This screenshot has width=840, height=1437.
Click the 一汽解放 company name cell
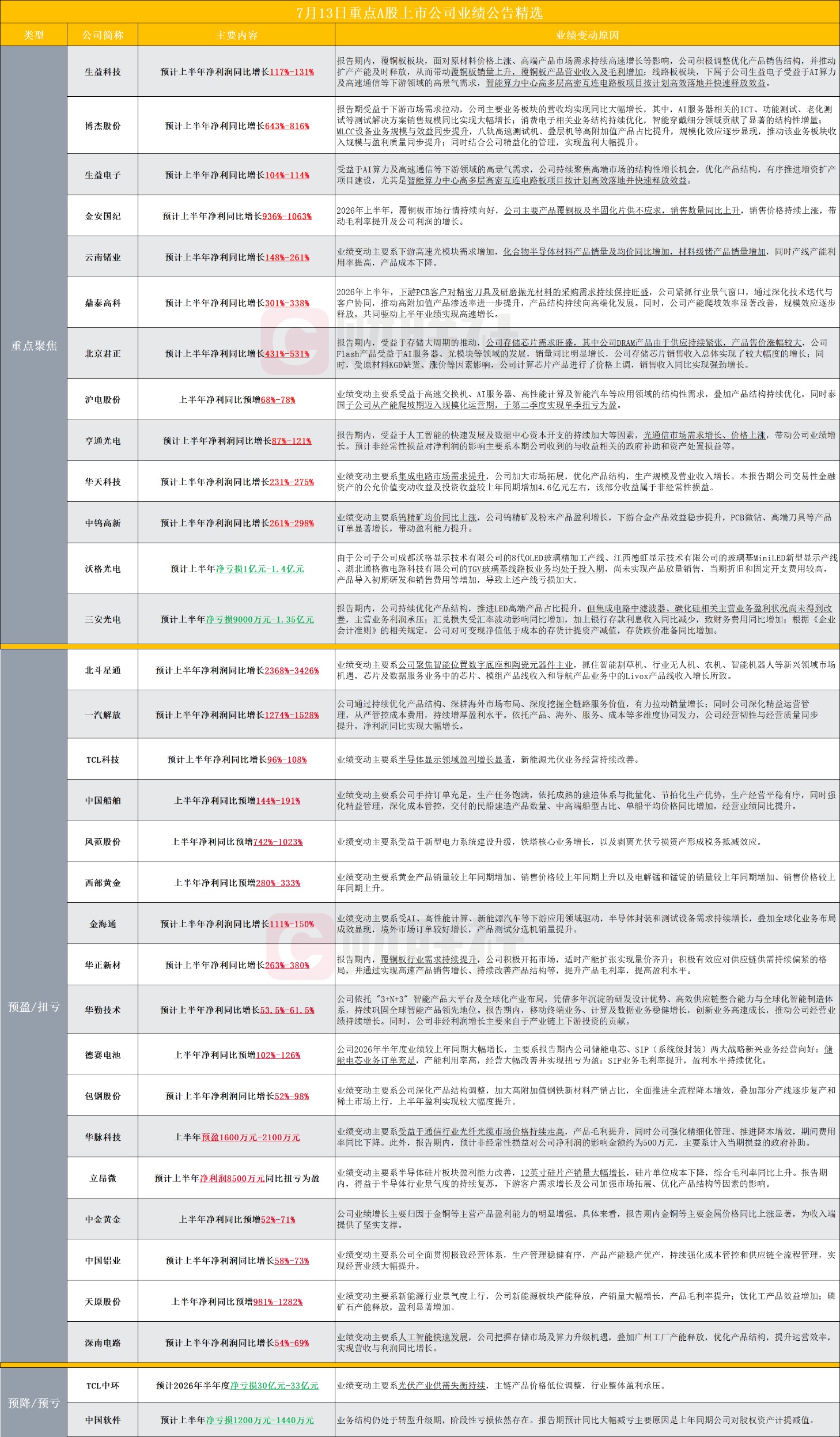click(x=103, y=714)
